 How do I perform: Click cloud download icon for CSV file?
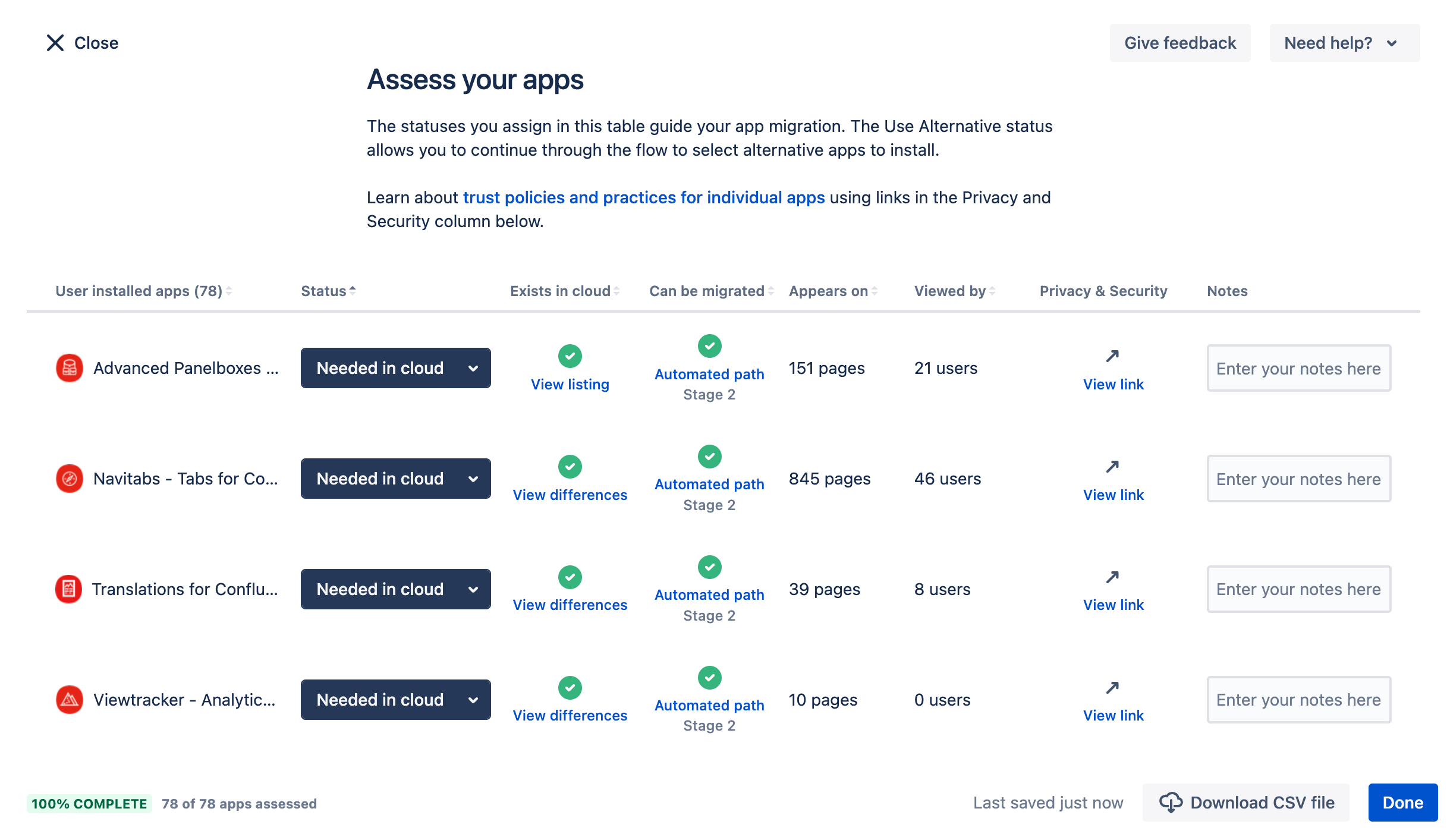coord(1171,803)
